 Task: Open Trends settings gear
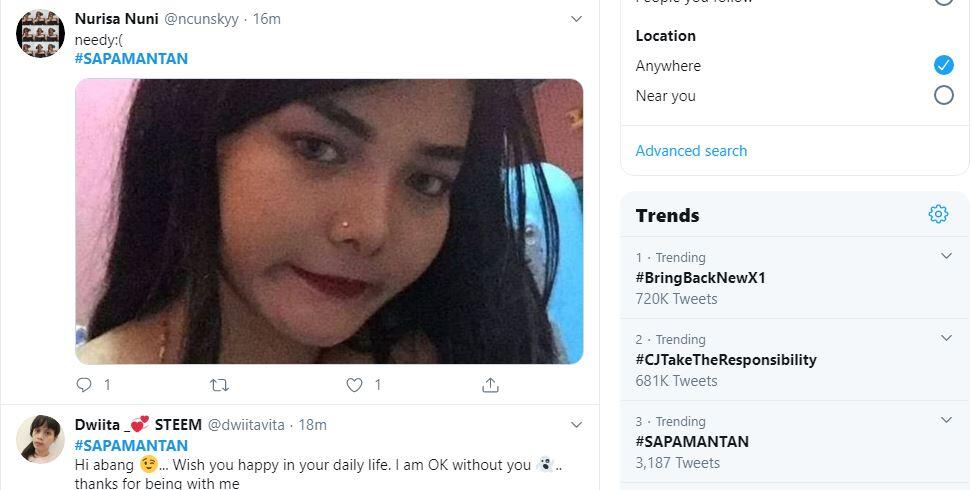point(937,214)
